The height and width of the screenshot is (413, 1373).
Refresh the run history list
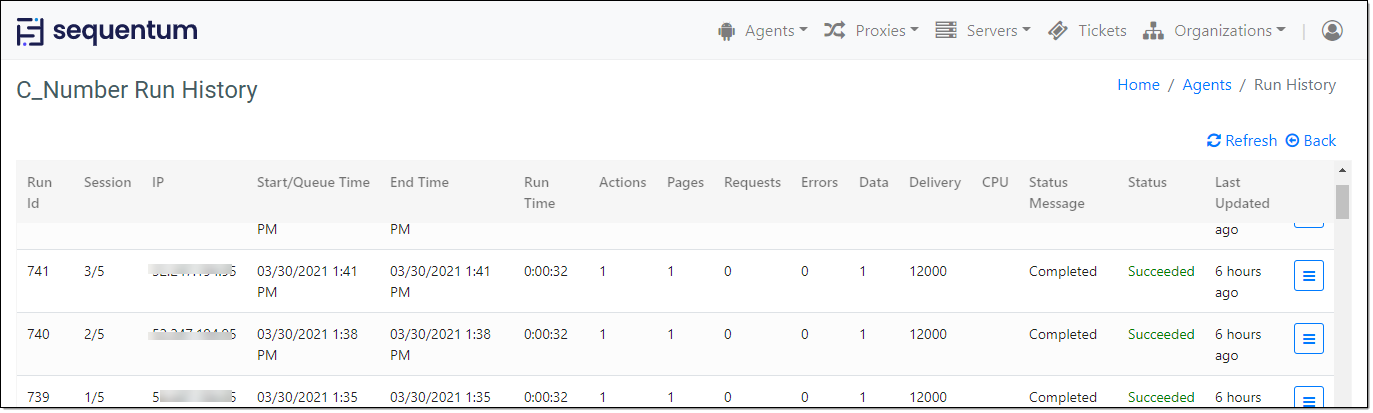1242,141
